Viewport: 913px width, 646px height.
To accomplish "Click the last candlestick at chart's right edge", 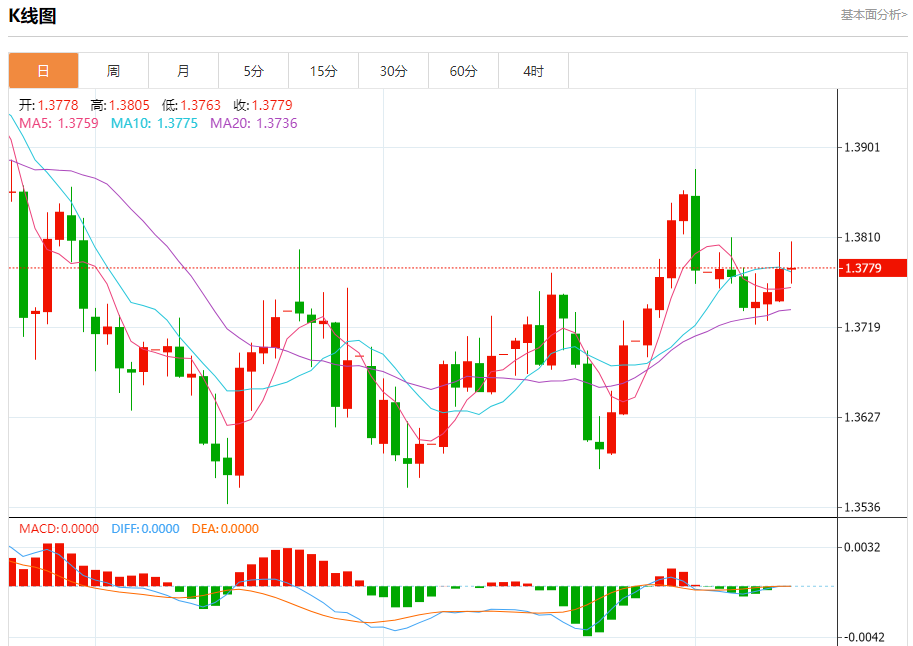I will [791, 268].
